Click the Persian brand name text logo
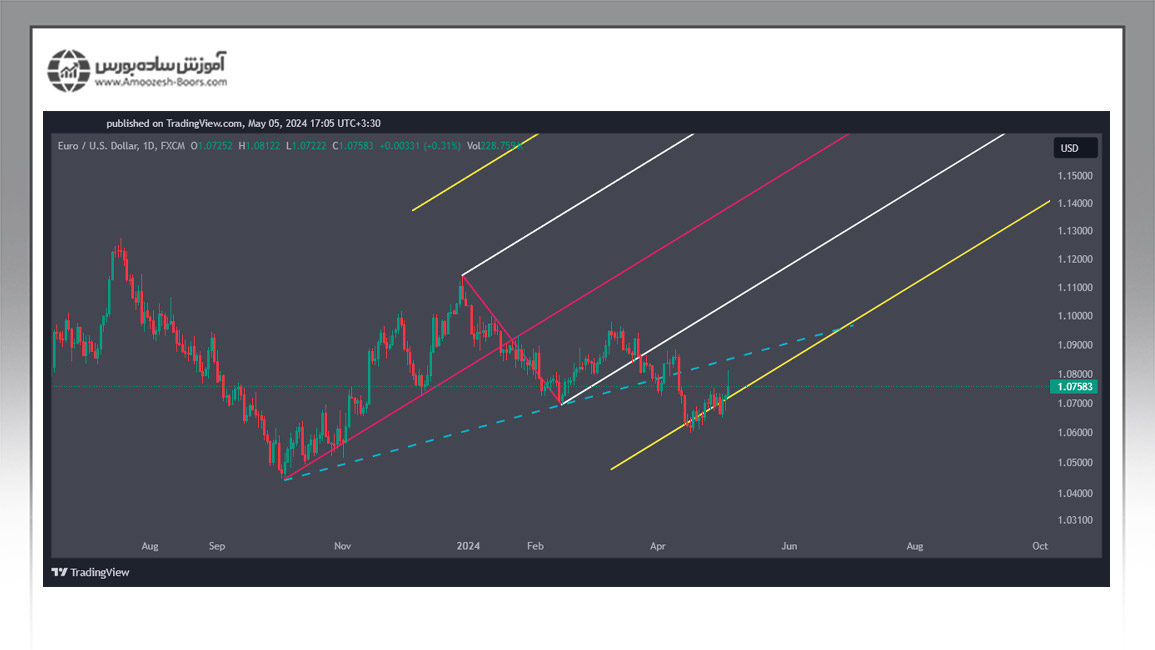Screen dimensions: 1155x650 (x=161, y=63)
